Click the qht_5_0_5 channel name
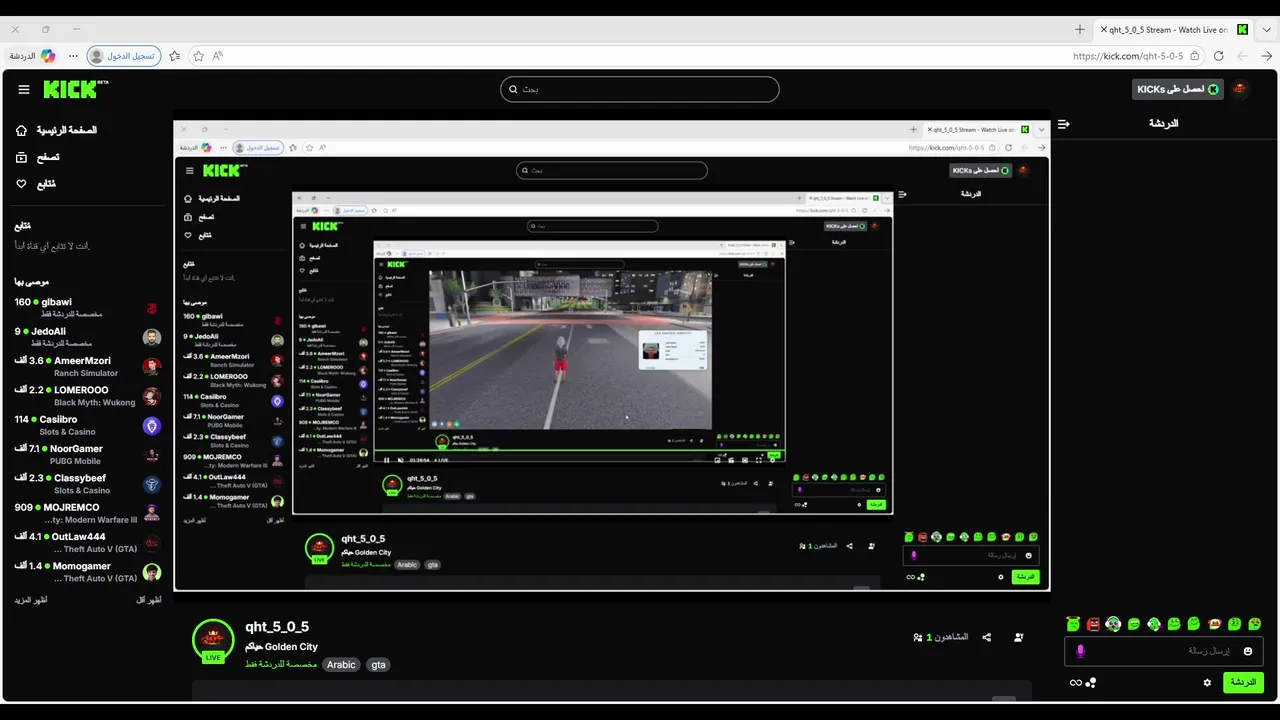The image size is (1280, 720). 277,627
